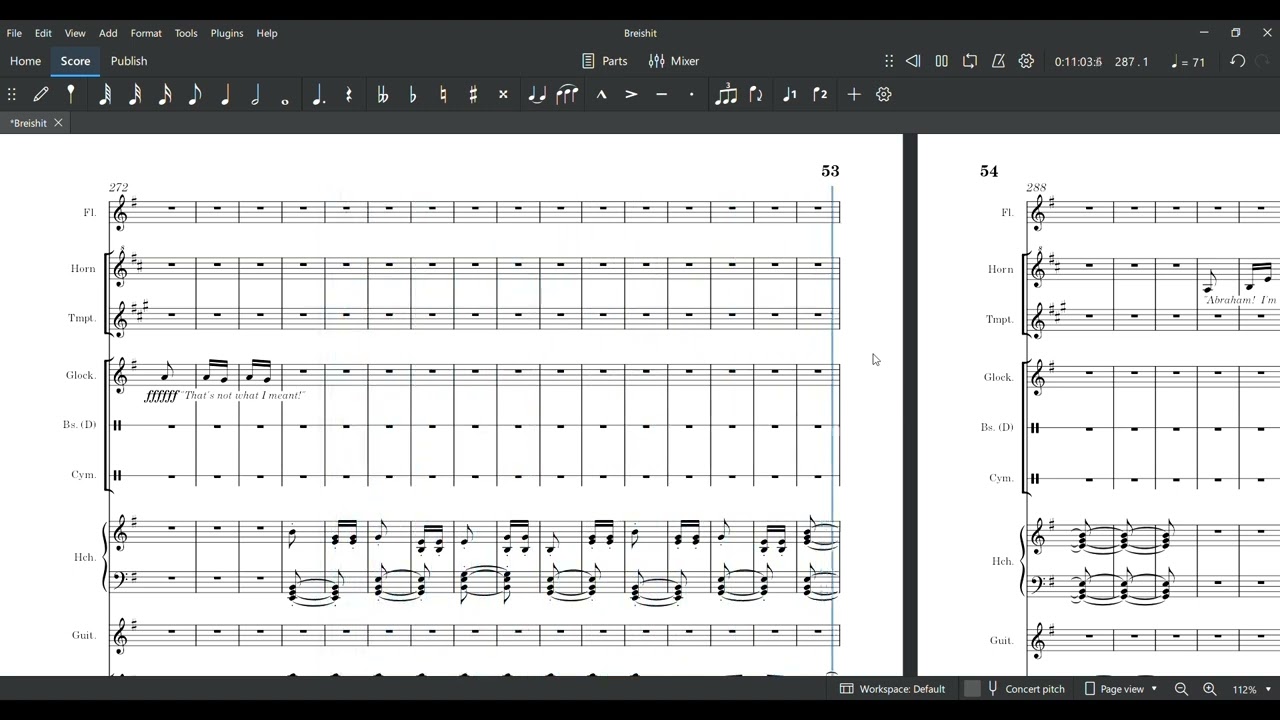Switch to the Score tab
This screenshot has width=1280, height=720.
[75, 61]
